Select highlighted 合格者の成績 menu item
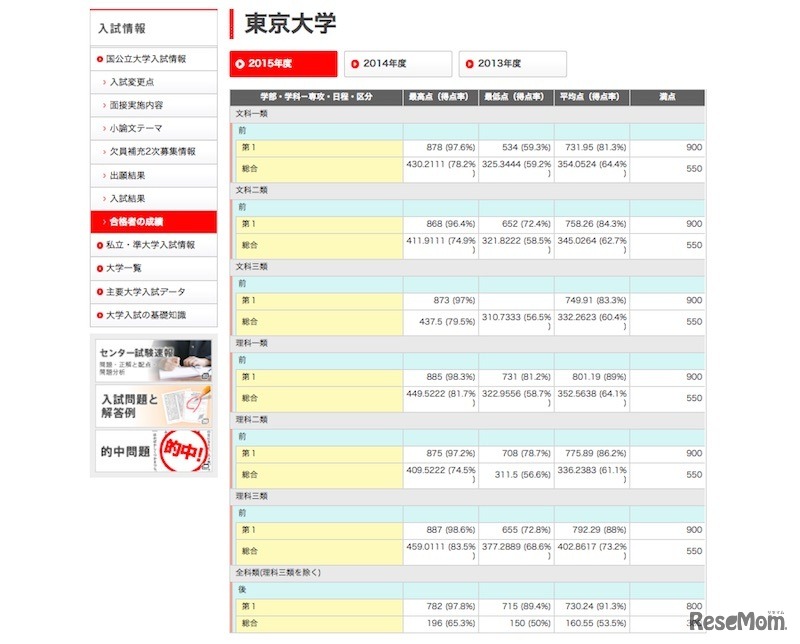Screen dimensions: 800x644 (x=154, y=222)
